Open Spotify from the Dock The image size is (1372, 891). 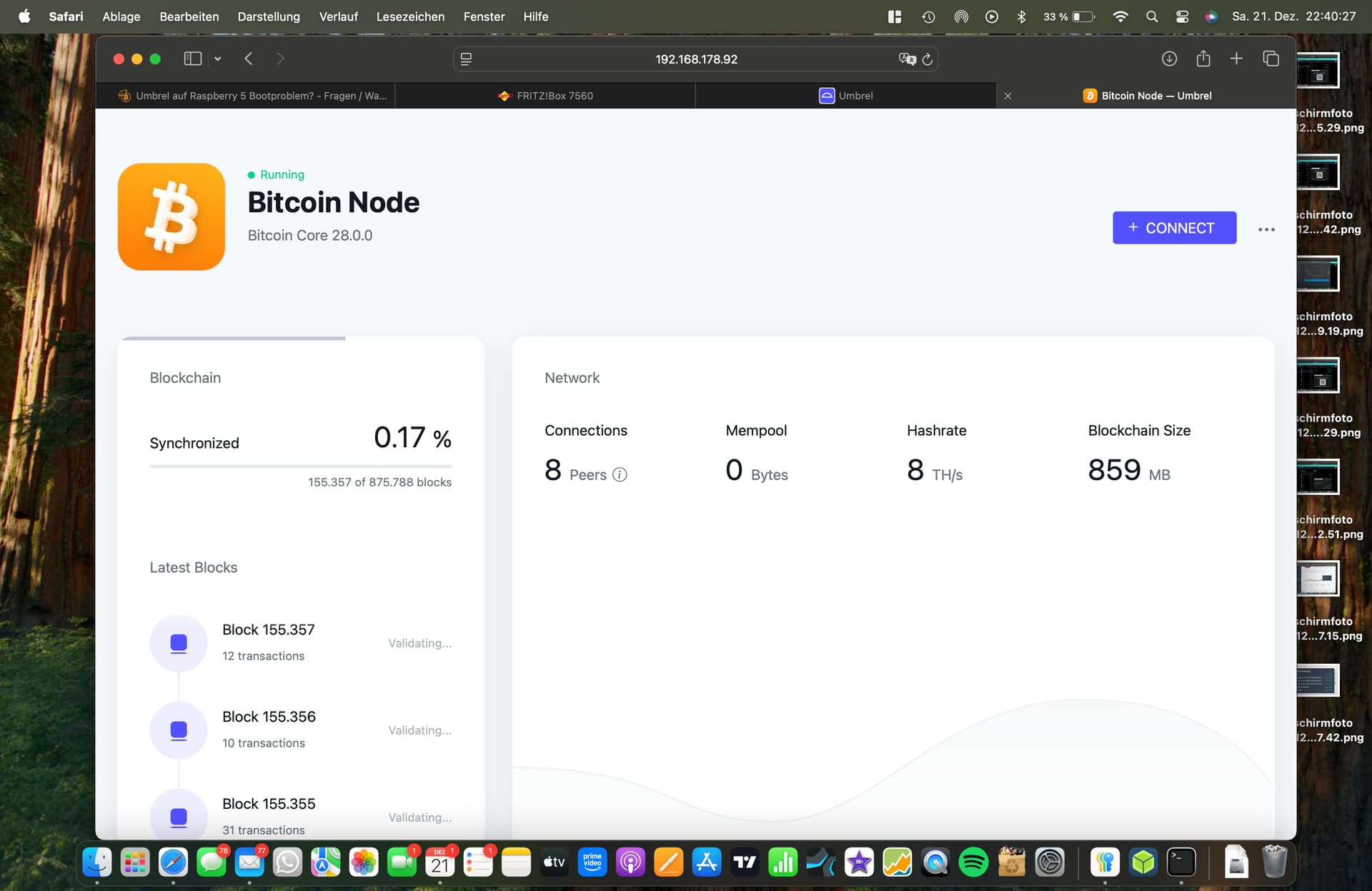(973, 862)
